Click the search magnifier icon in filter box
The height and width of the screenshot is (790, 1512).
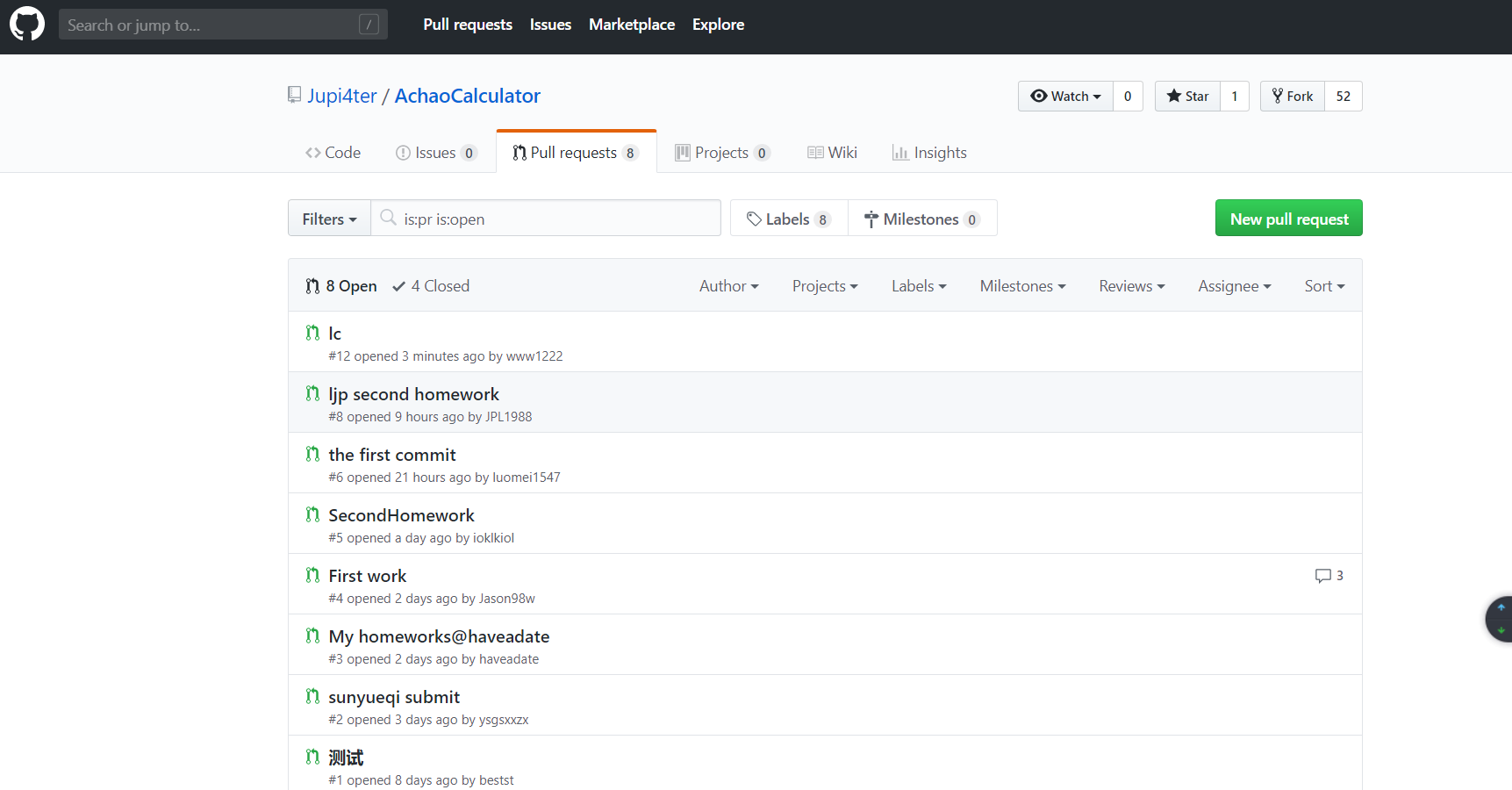(388, 218)
